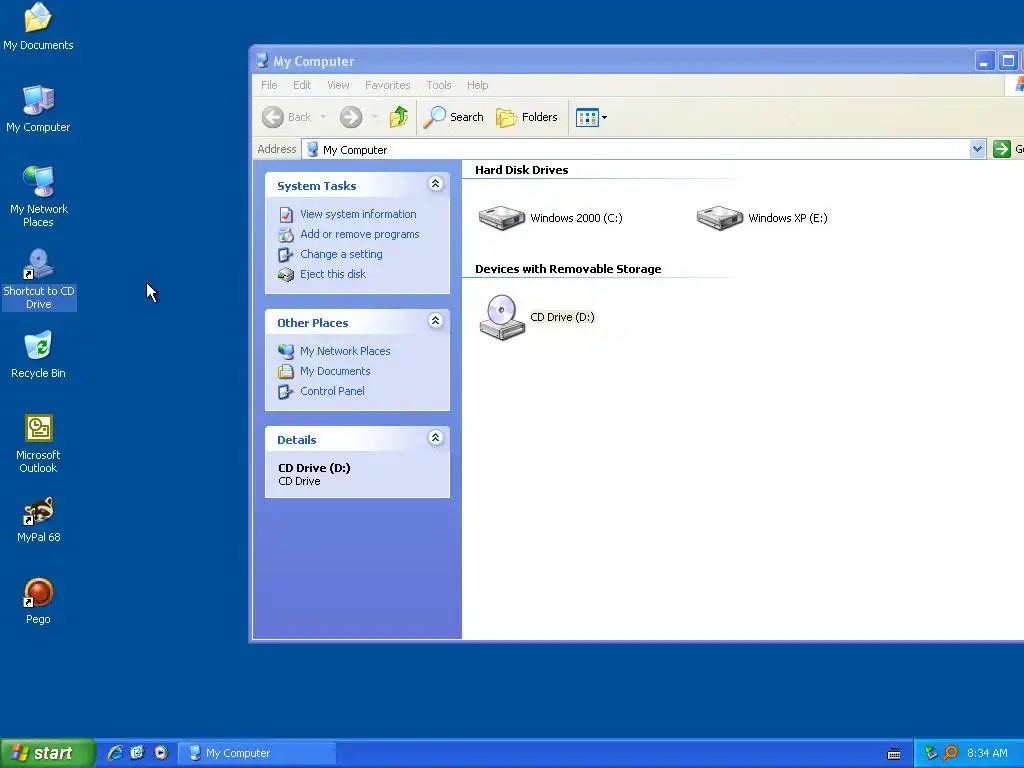Open the Edit menu
The image size is (1024, 768).
point(302,85)
